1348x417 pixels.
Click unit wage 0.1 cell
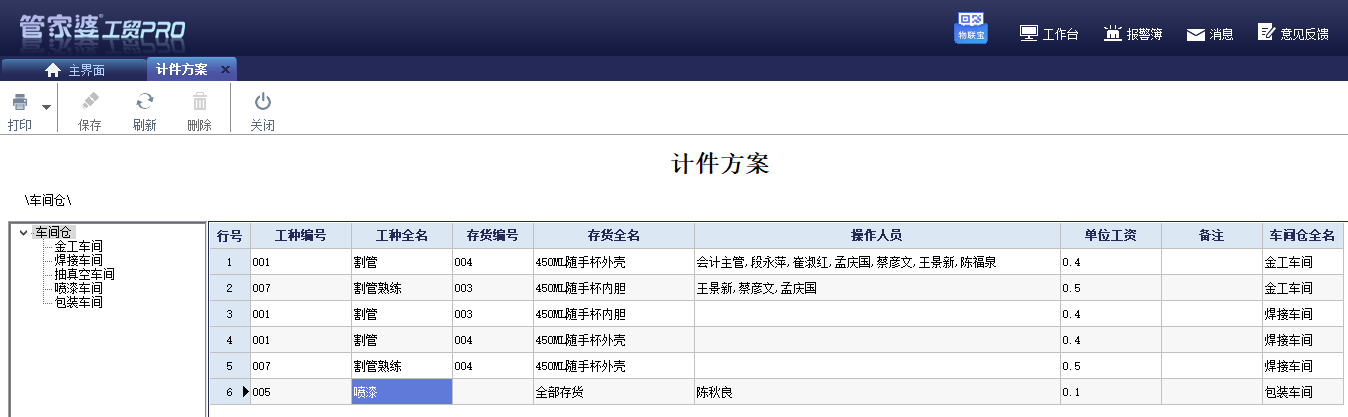click(x=1110, y=392)
